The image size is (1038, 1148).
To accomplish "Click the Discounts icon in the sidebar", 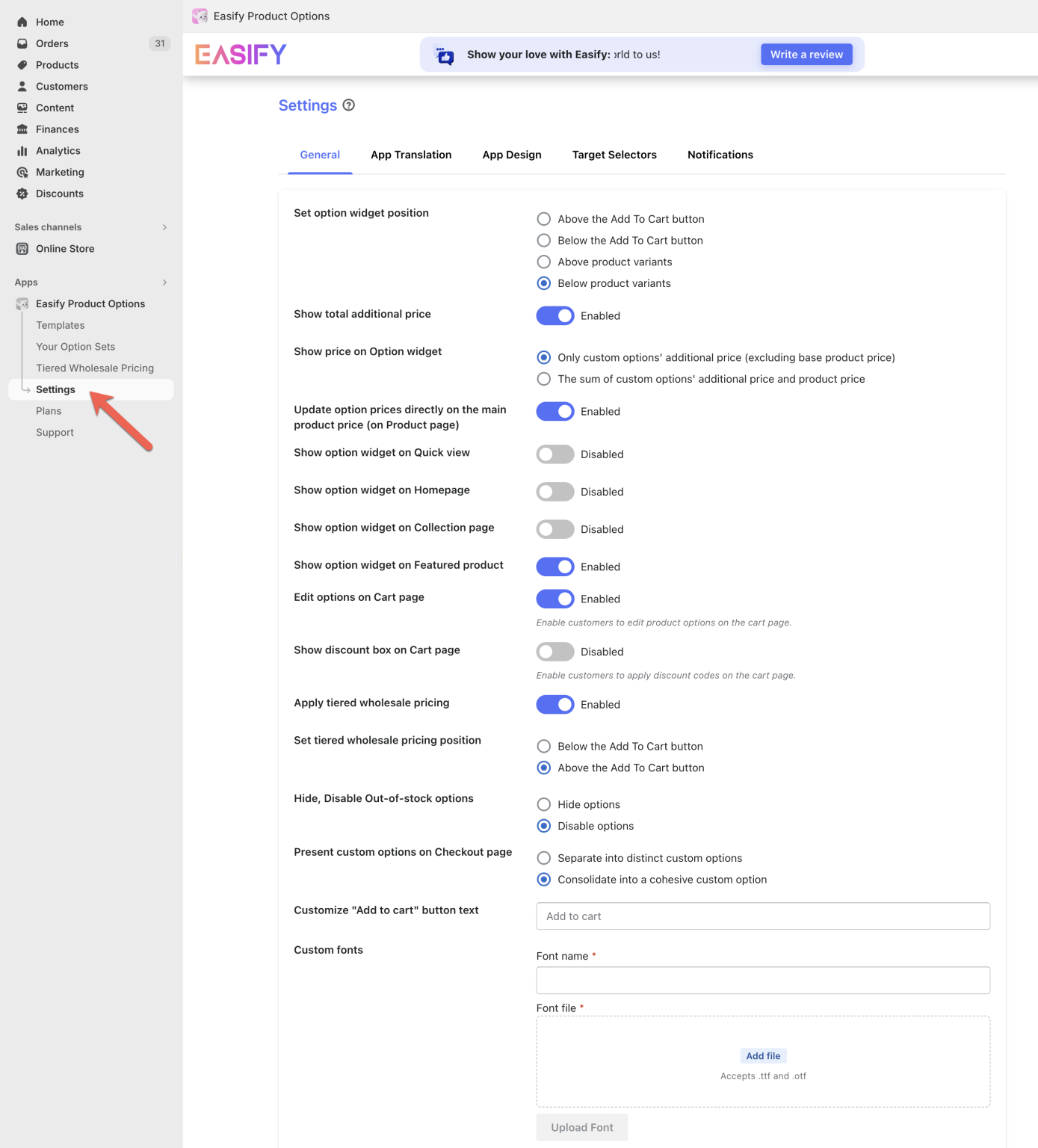I will [x=22, y=194].
